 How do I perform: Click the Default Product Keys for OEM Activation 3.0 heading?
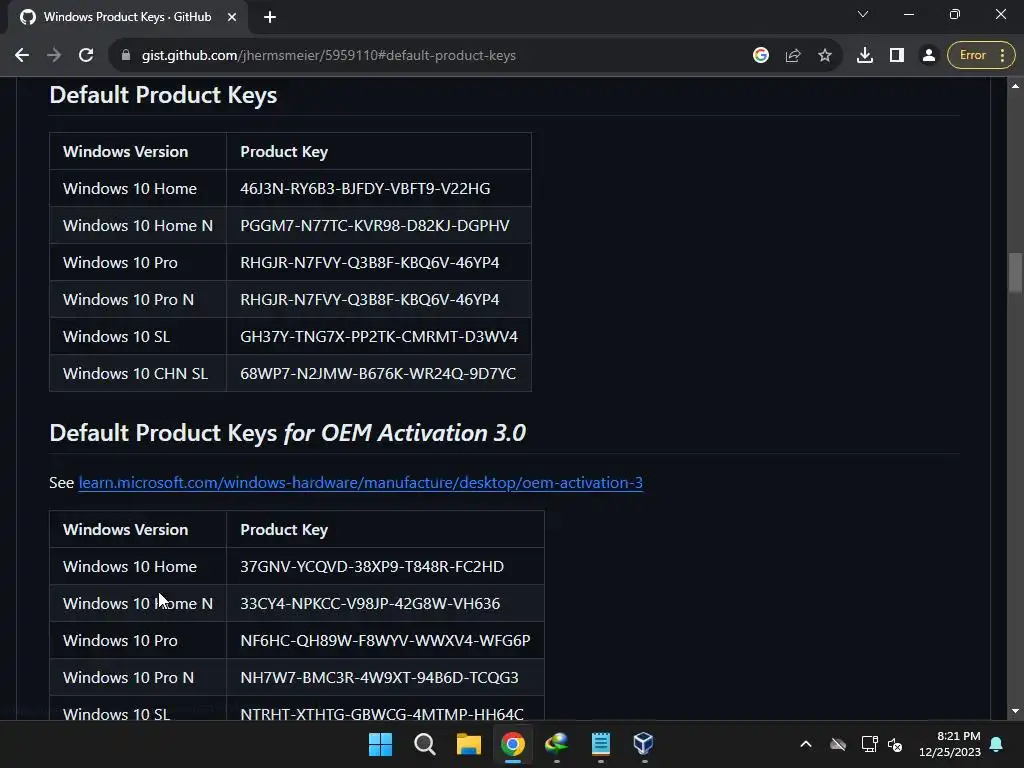pyautogui.click(x=287, y=433)
